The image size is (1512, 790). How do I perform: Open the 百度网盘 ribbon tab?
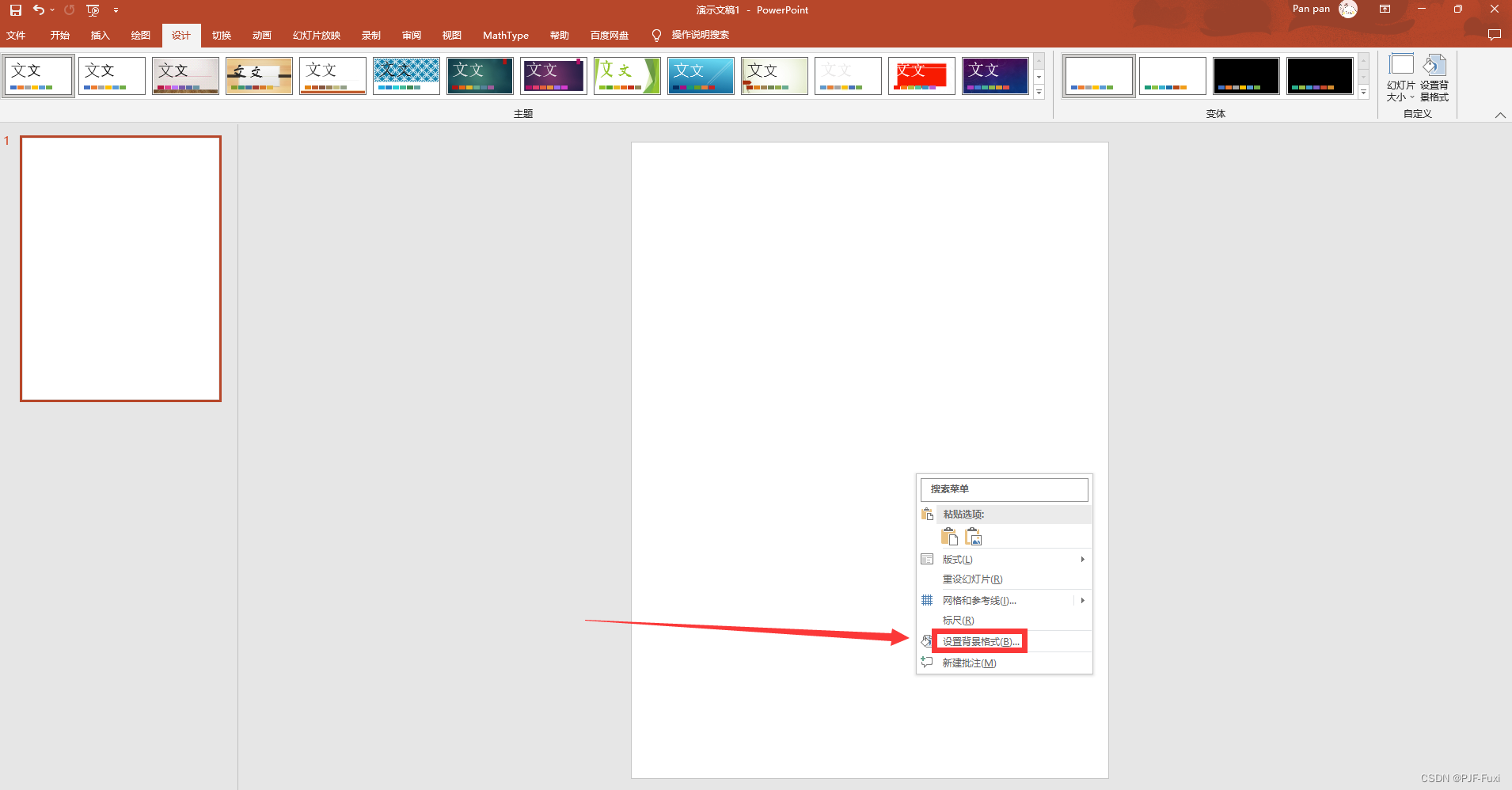point(610,36)
